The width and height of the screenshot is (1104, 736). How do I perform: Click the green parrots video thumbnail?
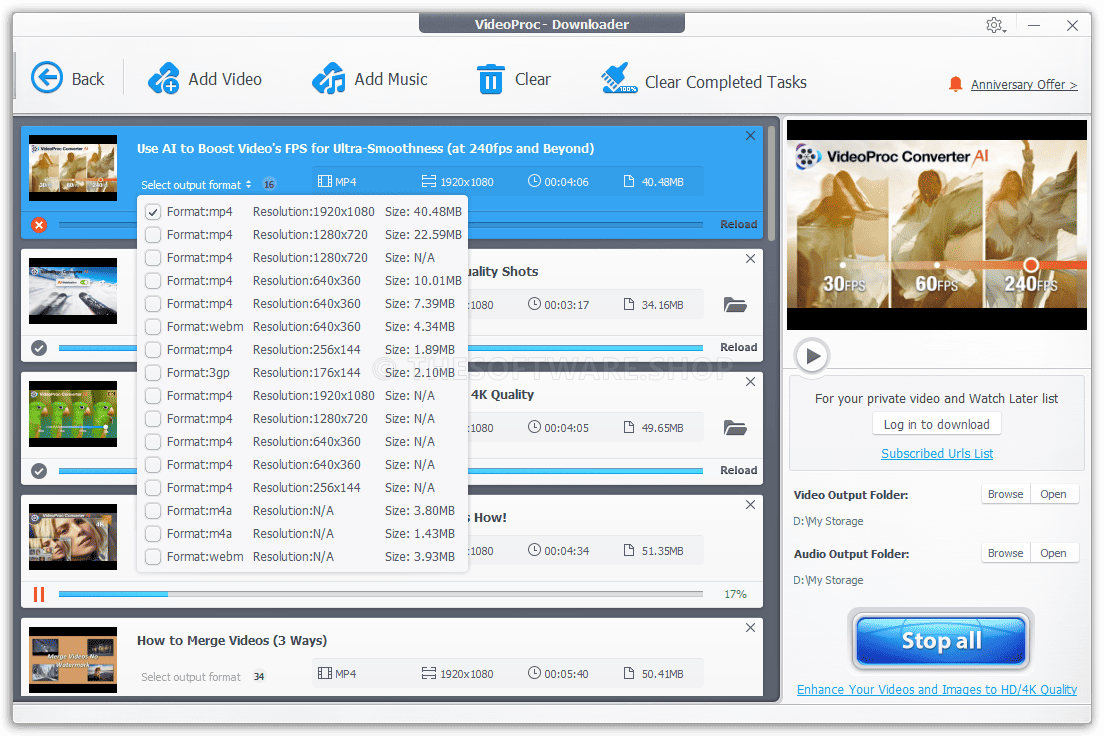click(x=73, y=414)
